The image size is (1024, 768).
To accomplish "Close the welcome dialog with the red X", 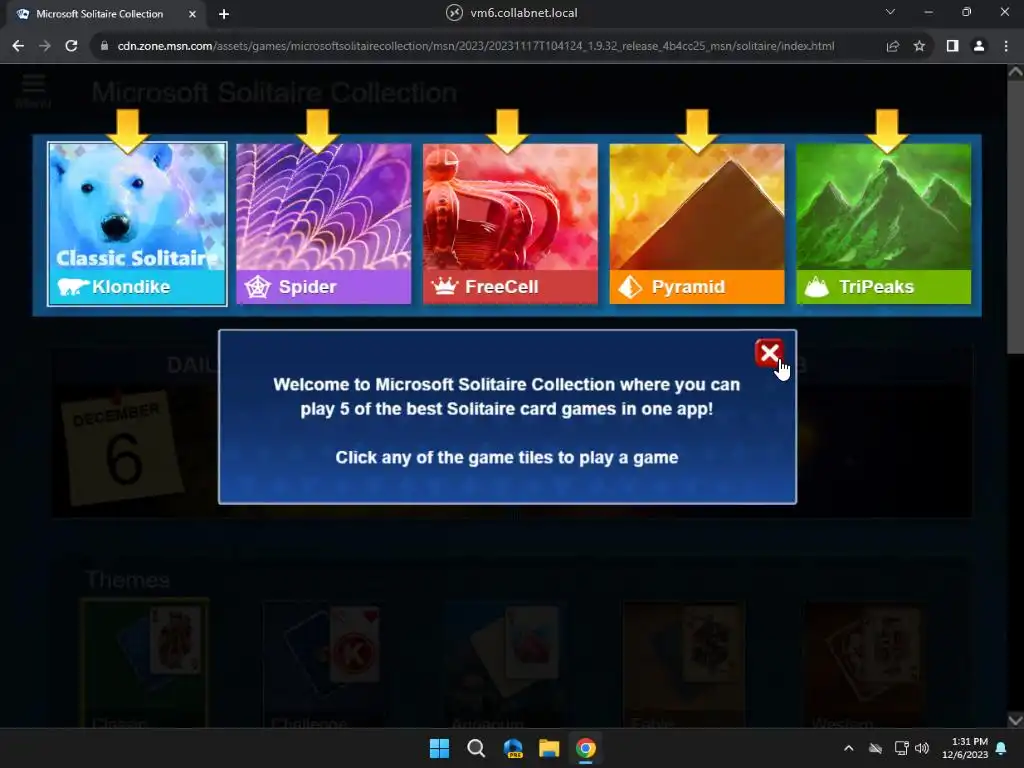I will click(769, 353).
